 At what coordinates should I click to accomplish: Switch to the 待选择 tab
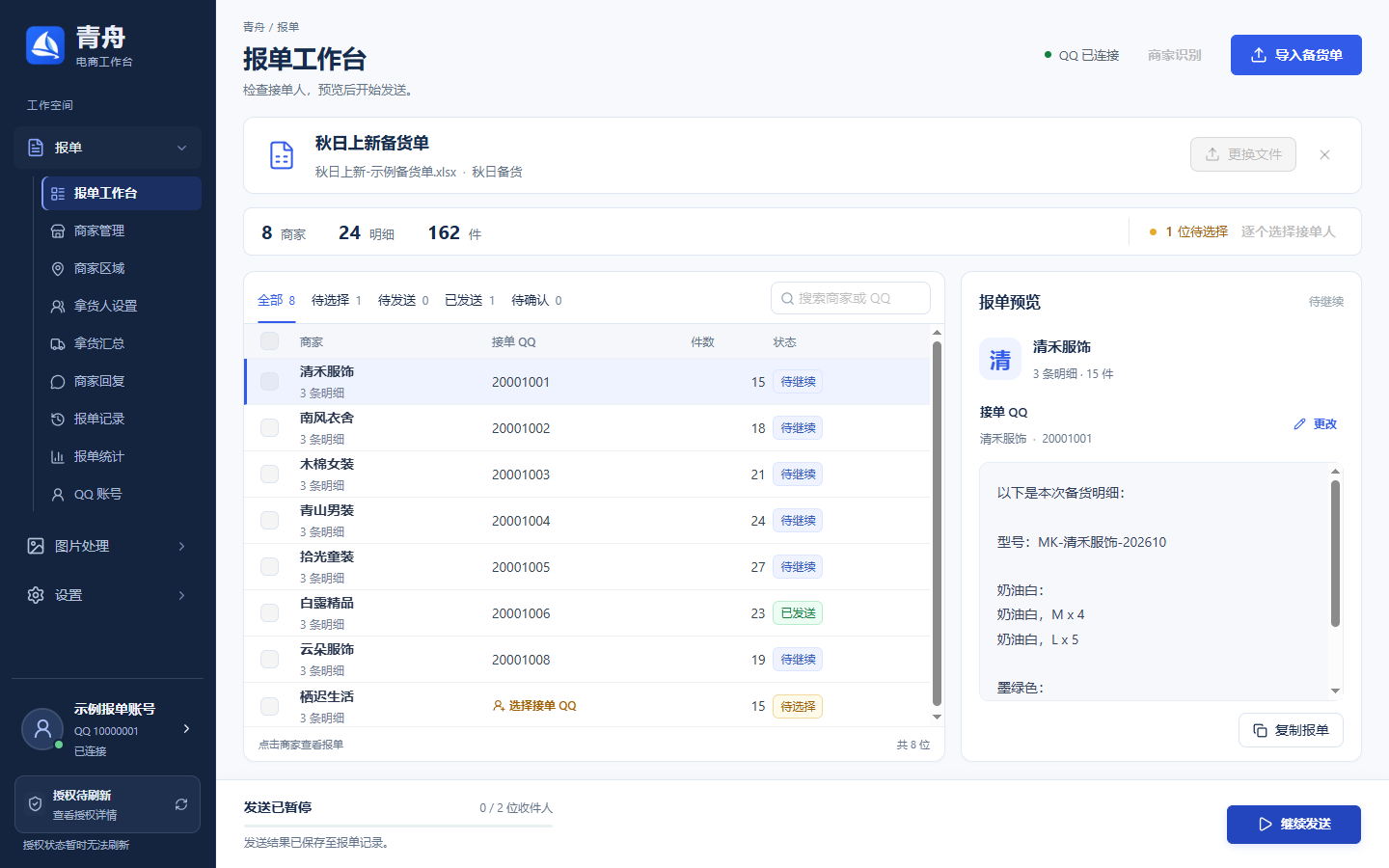337,300
